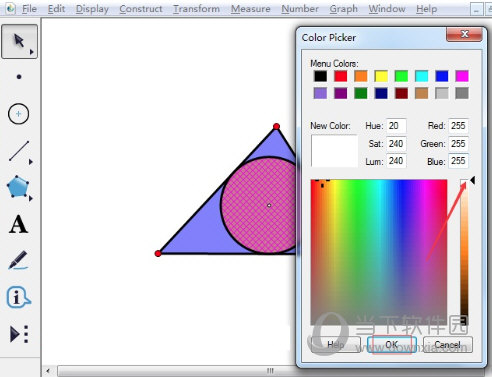
Task: Open the Custom tools icon
Action: [19, 334]
